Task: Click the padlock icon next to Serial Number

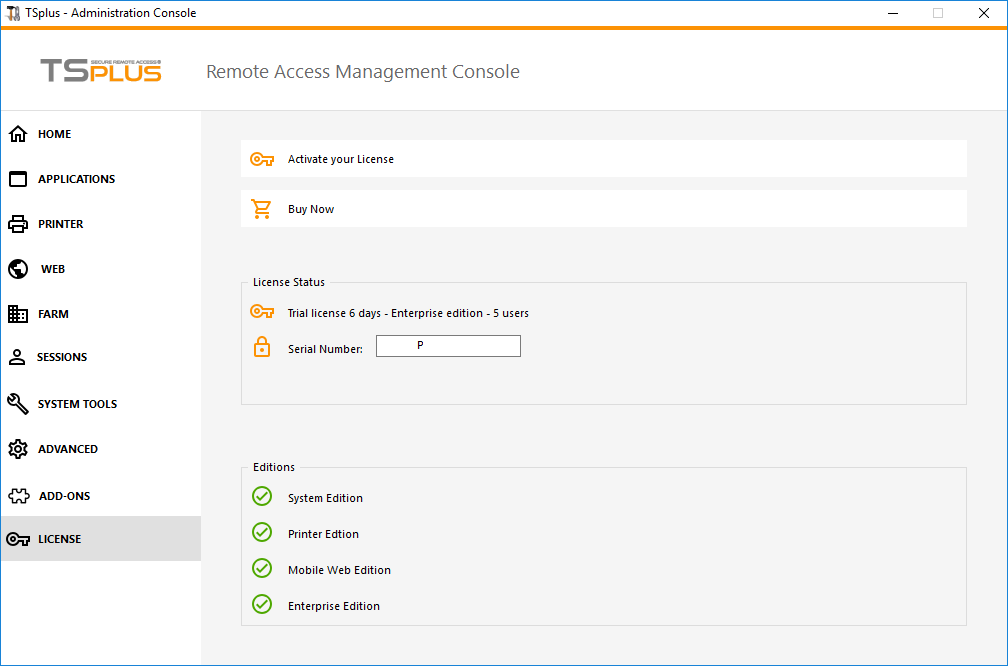Action: click(x=262, y=346)
